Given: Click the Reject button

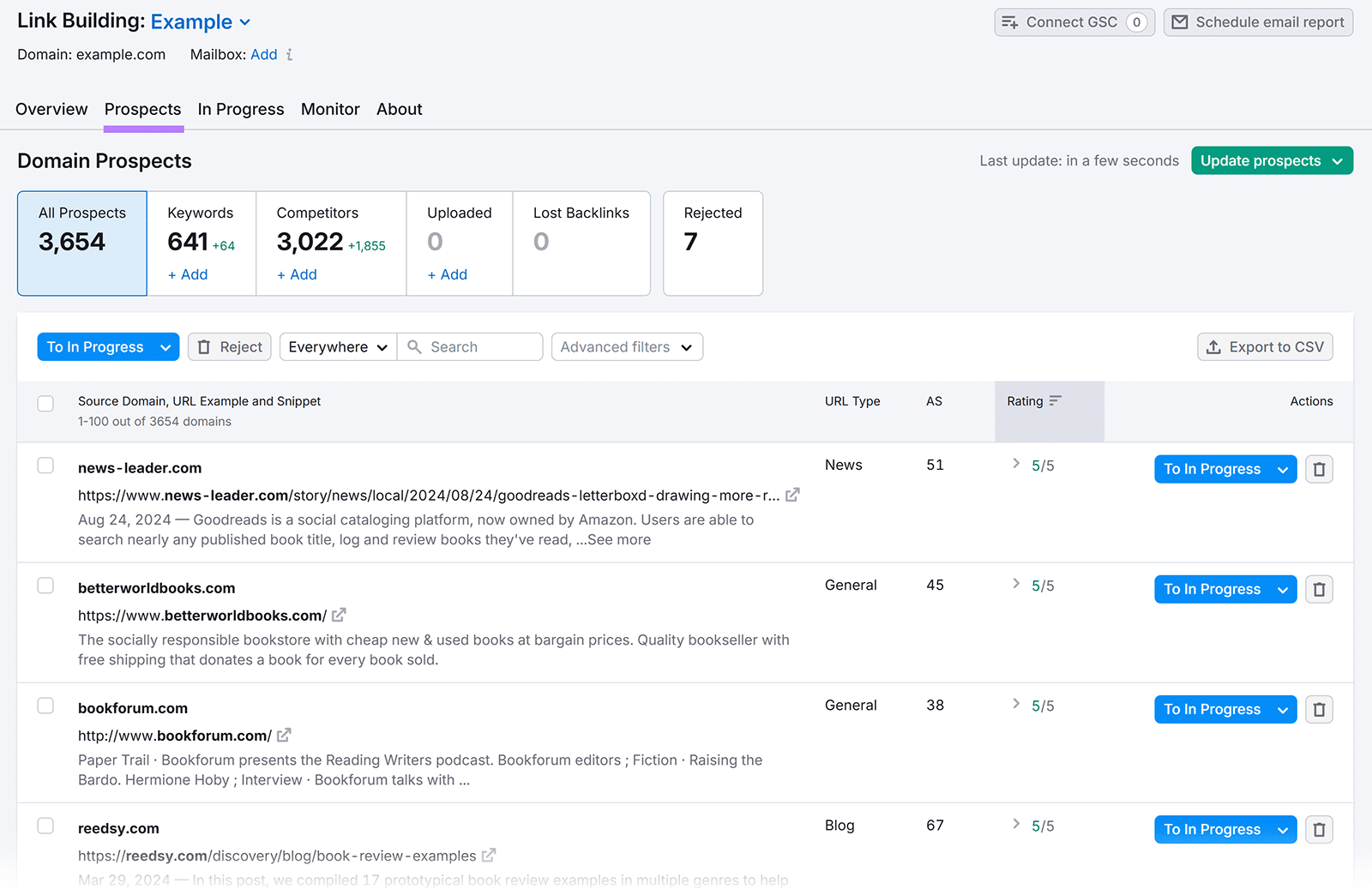Looking at the screenshot, I should coord(229,346).
